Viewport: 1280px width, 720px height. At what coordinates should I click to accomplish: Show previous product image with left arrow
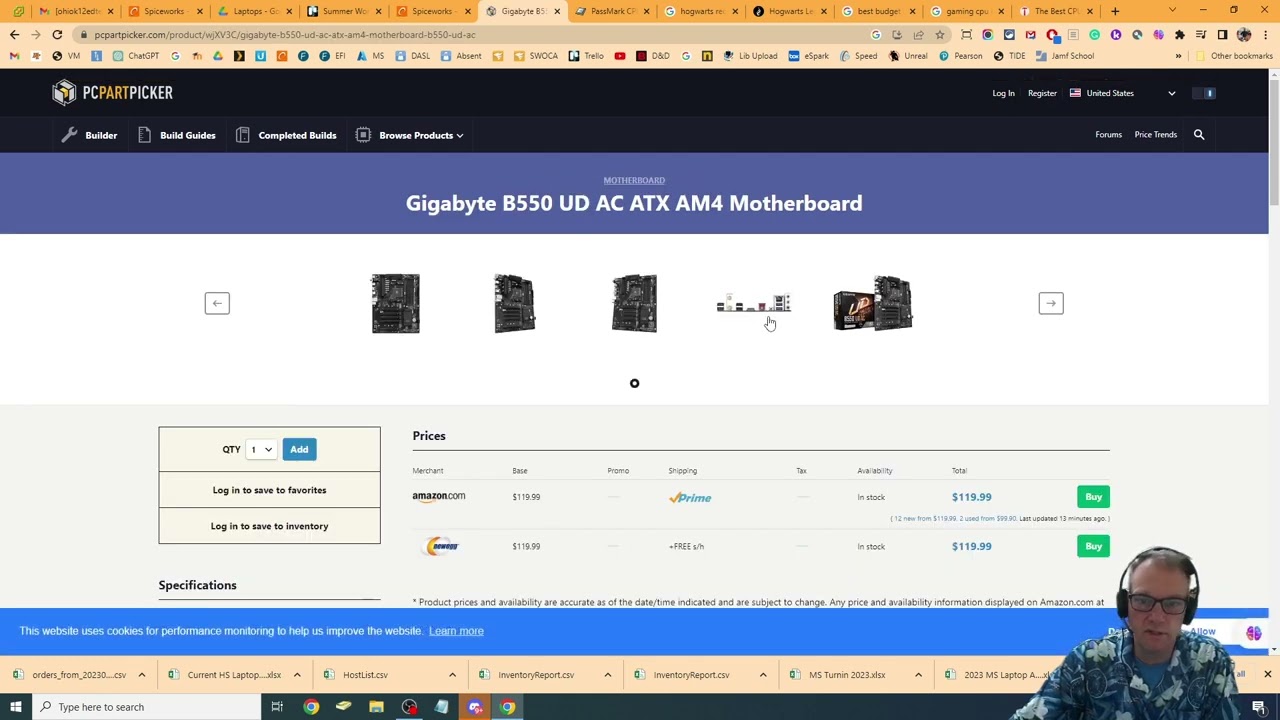pyautogui.click(x=217, y=303)
